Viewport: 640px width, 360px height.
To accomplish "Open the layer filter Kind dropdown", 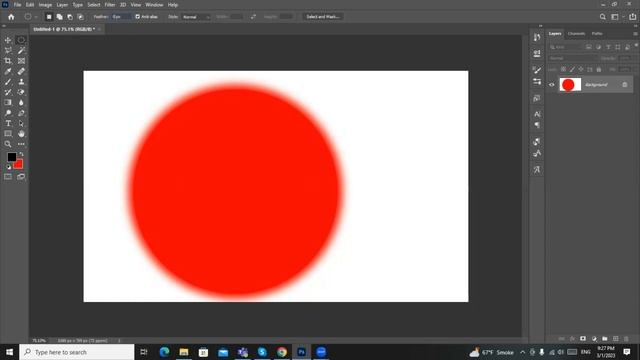I will 566,47.
